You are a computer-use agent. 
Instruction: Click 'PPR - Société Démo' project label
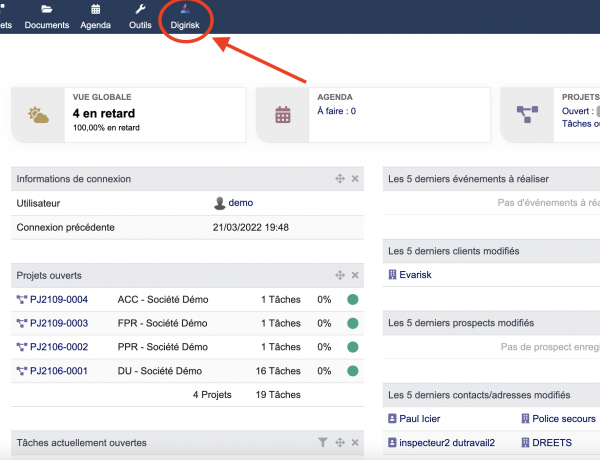163,347
